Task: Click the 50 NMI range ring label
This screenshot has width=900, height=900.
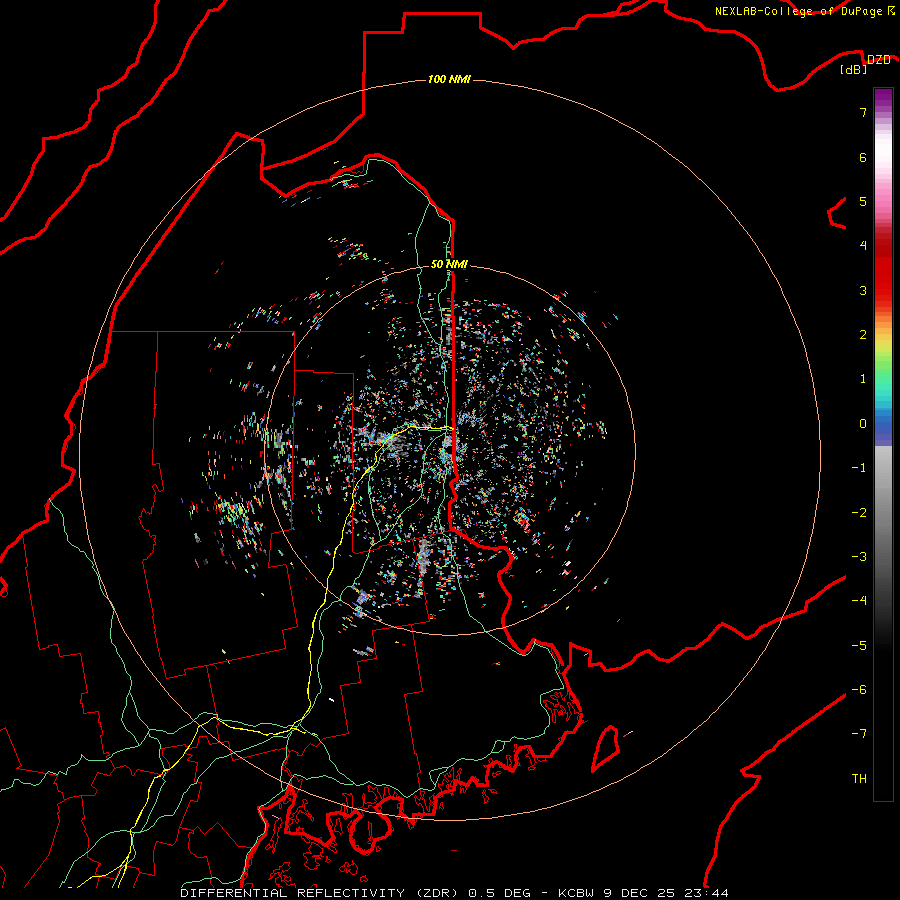Action: pyautogui.click(x=449, y=264)
